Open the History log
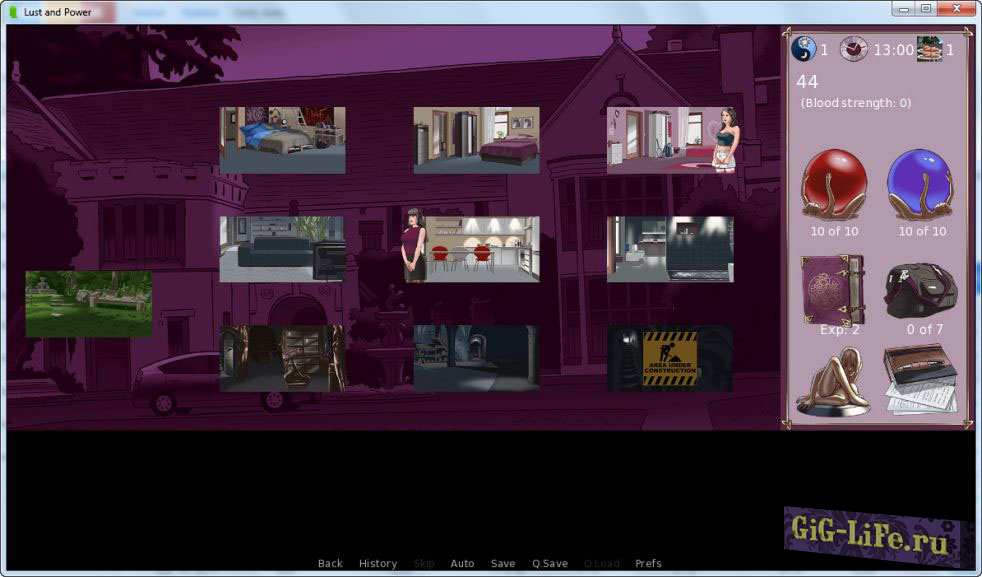This screenshot has width=982, height=577. pos(378,564)
